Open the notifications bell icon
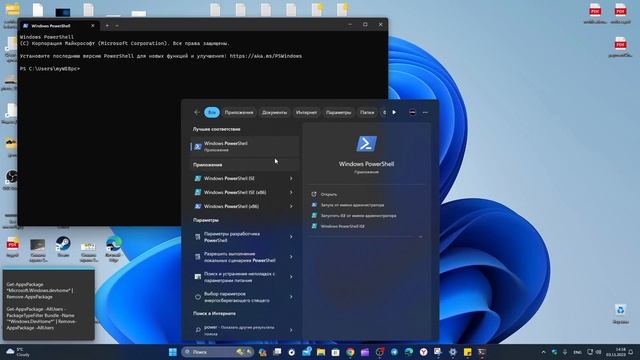 631,352
